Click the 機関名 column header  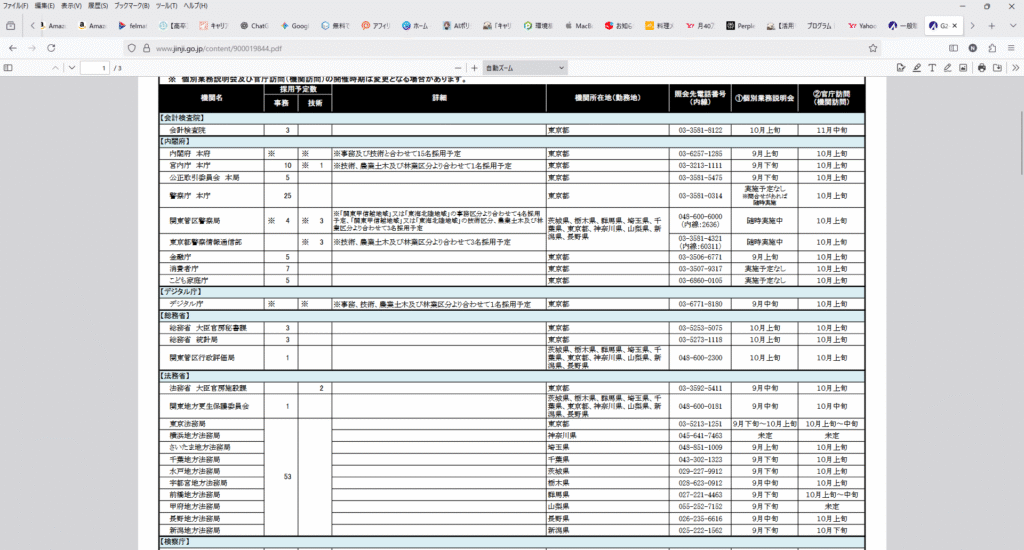[212, 98]
